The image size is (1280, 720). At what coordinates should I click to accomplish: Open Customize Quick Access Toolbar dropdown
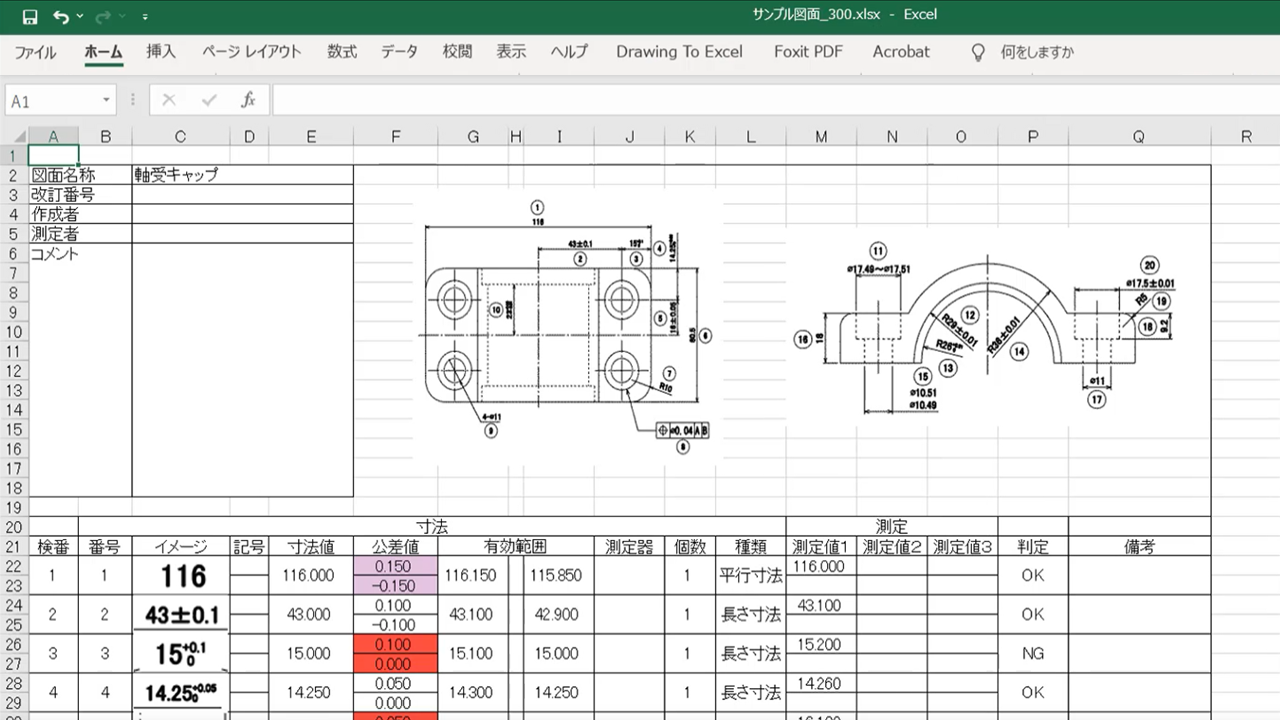coord(145,17)
